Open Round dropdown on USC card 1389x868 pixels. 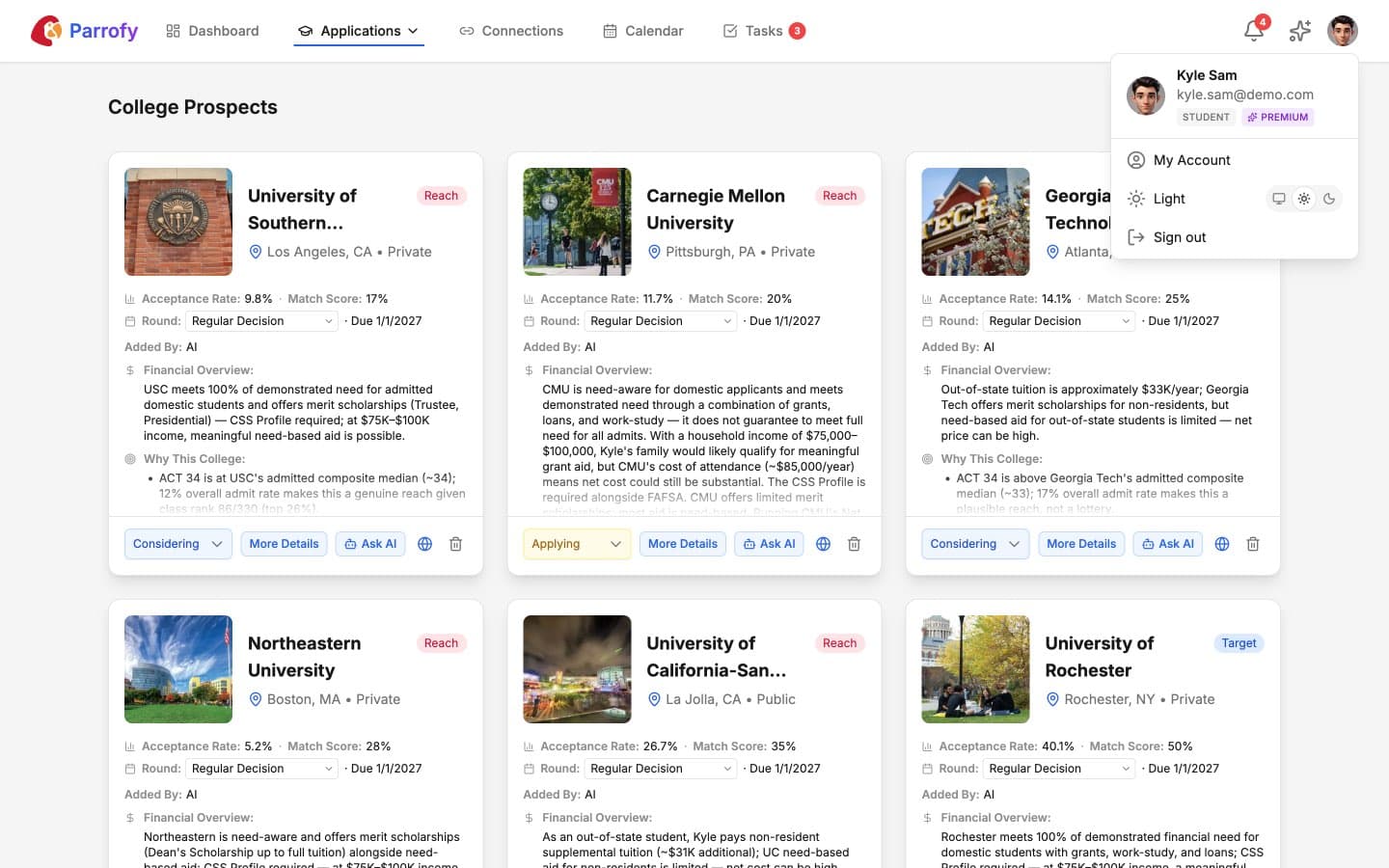coord(261,321)
